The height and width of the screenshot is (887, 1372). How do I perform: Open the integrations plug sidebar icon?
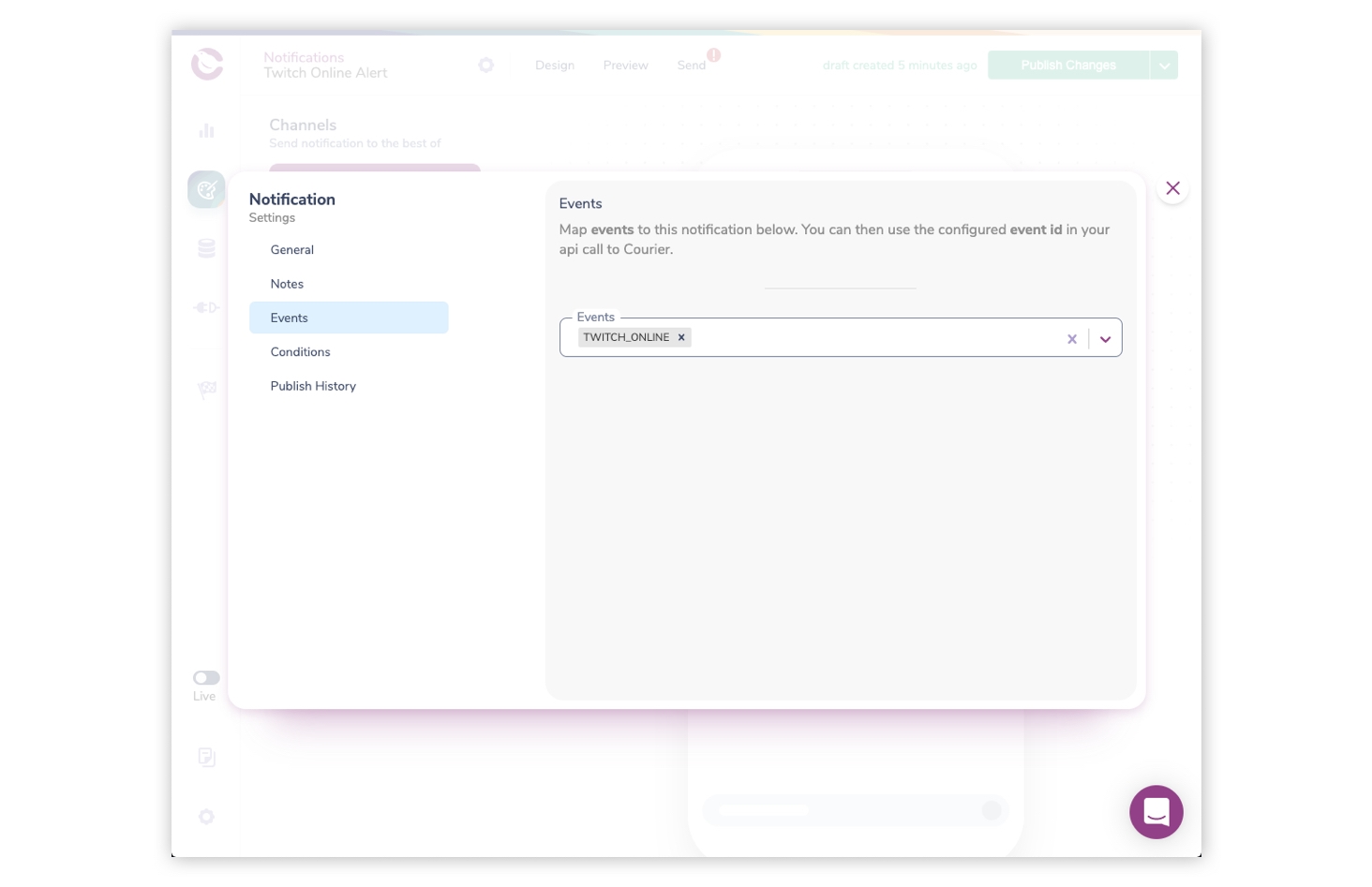pyautogui.click(x=206, y=307)
